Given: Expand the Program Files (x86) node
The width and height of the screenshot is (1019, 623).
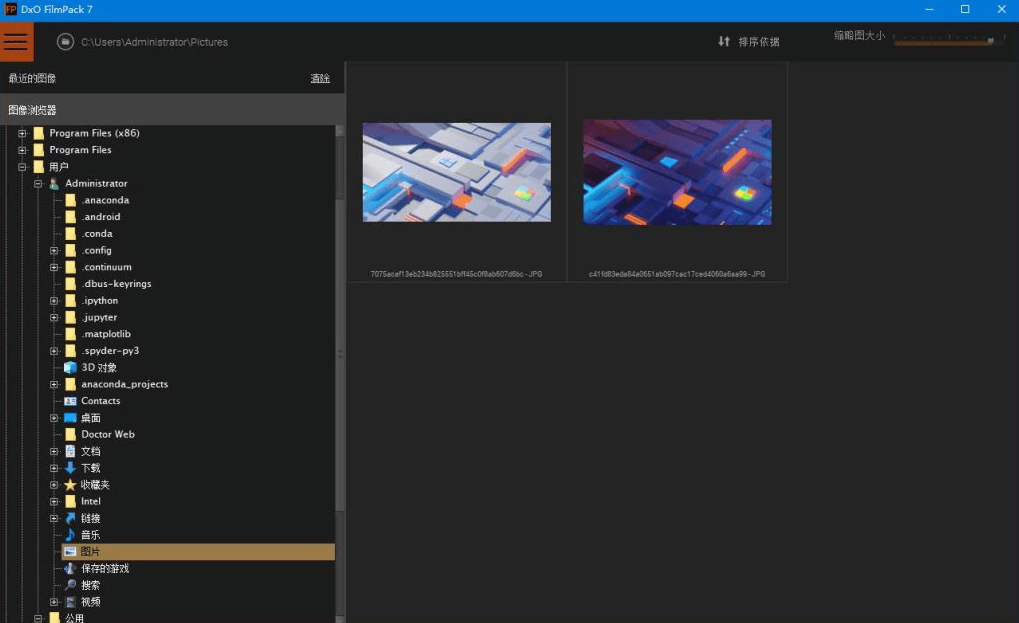Looking at the screenshot, I should (22, 133).
